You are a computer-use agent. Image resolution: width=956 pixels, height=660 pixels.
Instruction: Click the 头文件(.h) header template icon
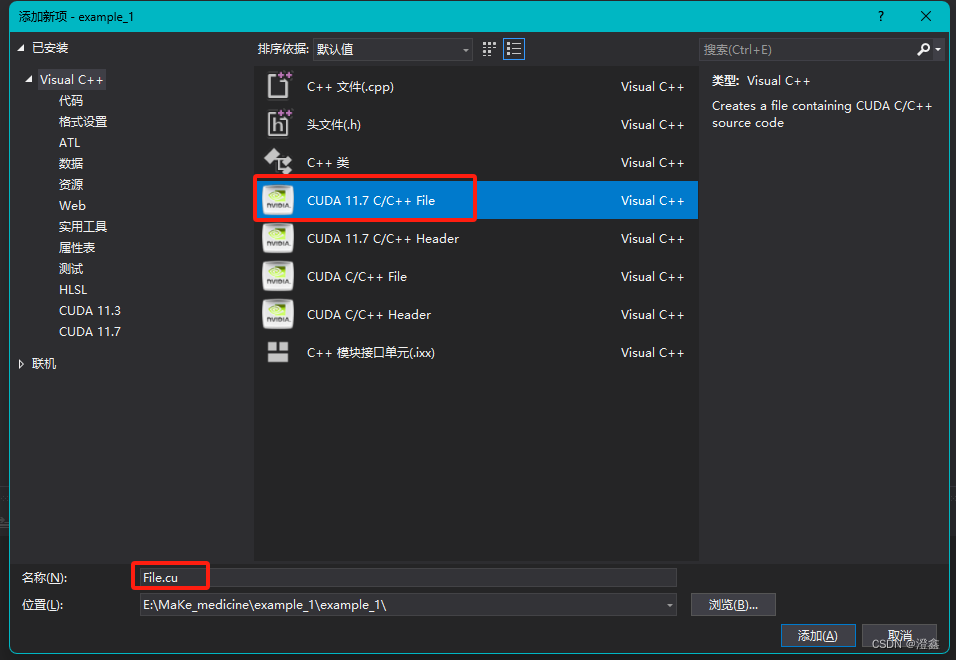click(278, 124)
